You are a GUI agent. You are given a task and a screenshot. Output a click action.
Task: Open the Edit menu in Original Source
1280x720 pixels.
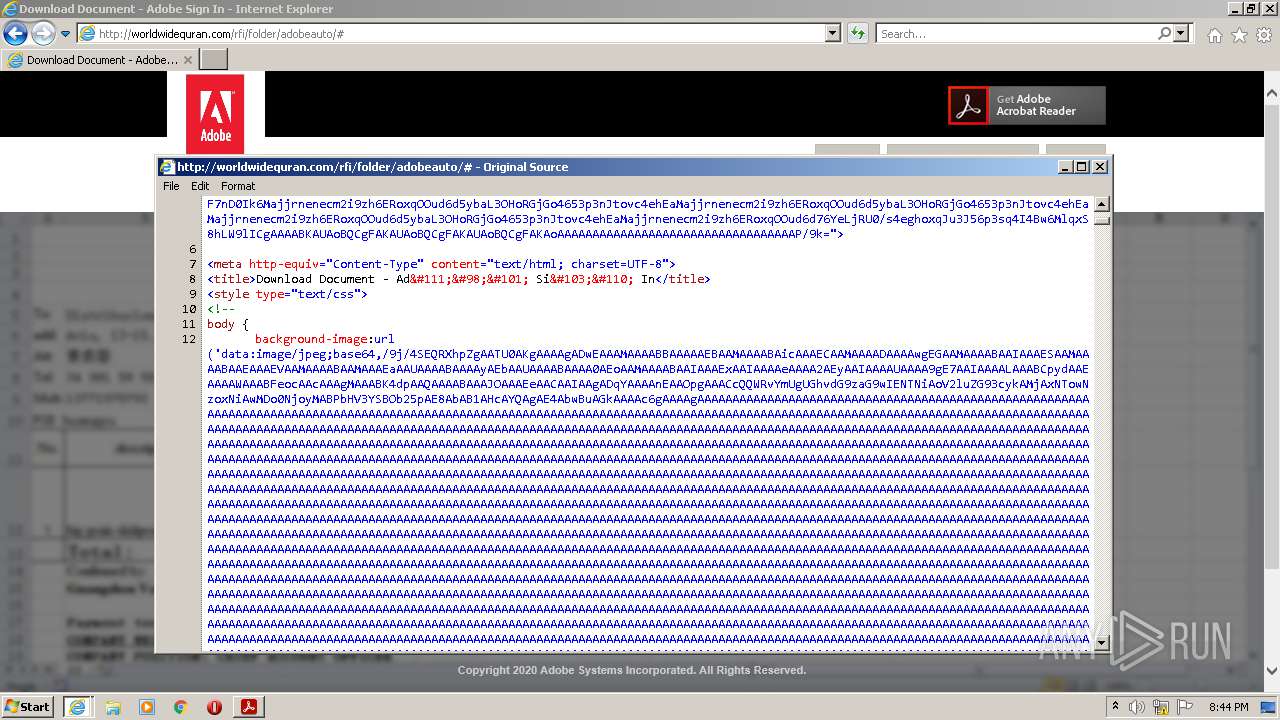[200, 186]
